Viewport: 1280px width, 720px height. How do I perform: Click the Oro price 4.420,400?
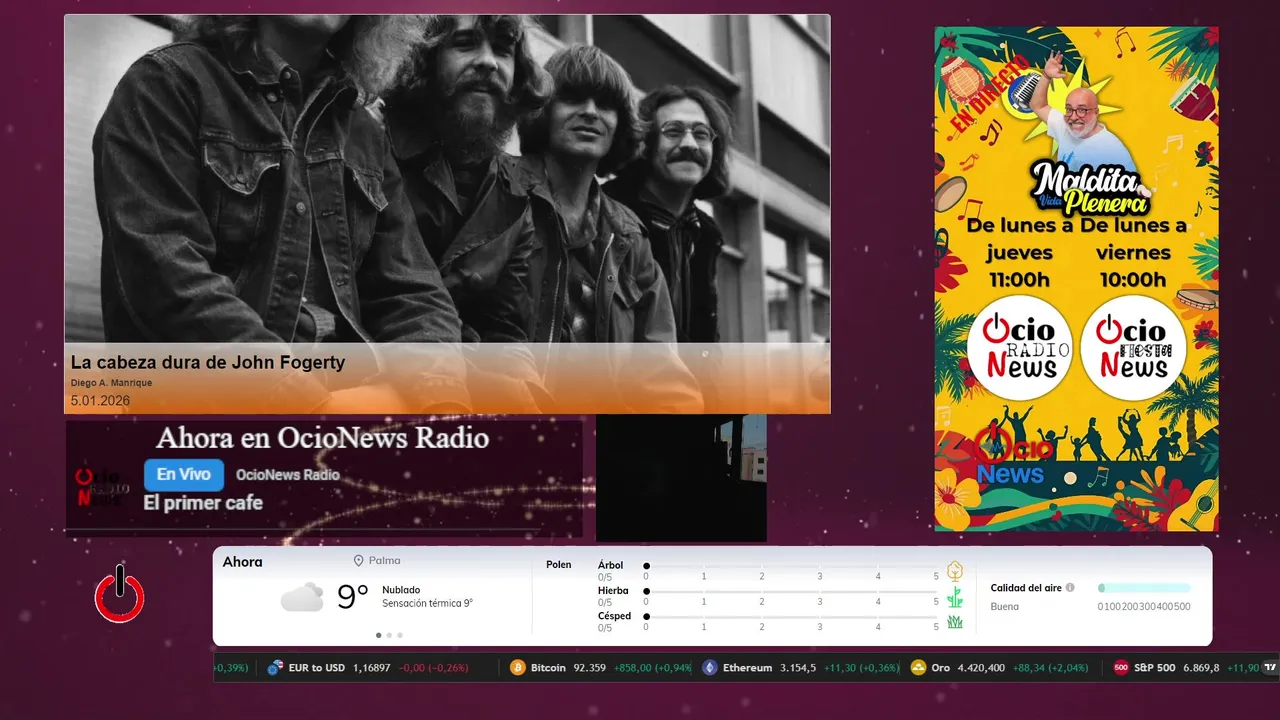pyautogui.click(x=982, y=668)
